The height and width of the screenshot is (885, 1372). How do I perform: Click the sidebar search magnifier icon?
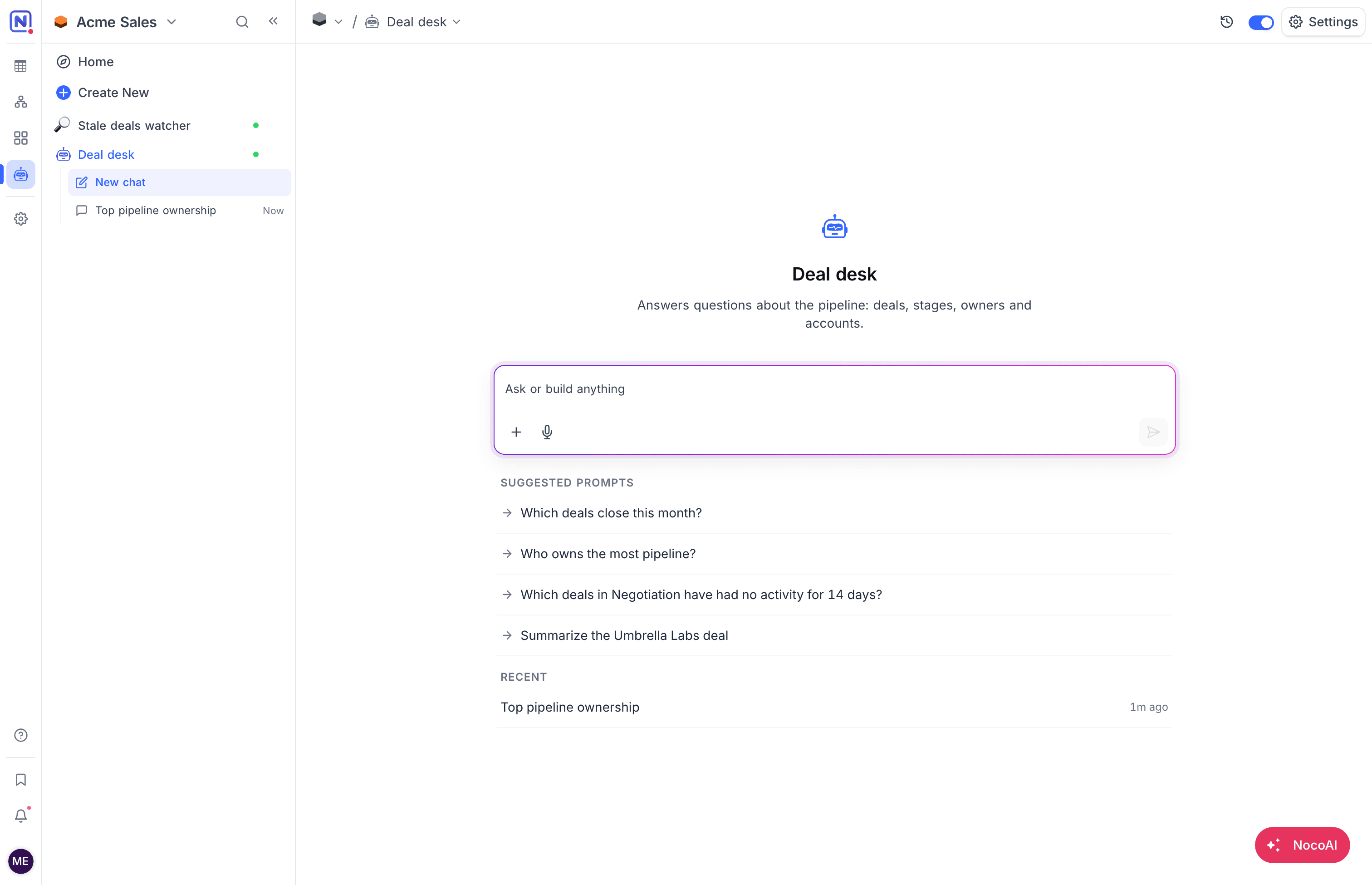pyautogui.click(x=242, y=22)
